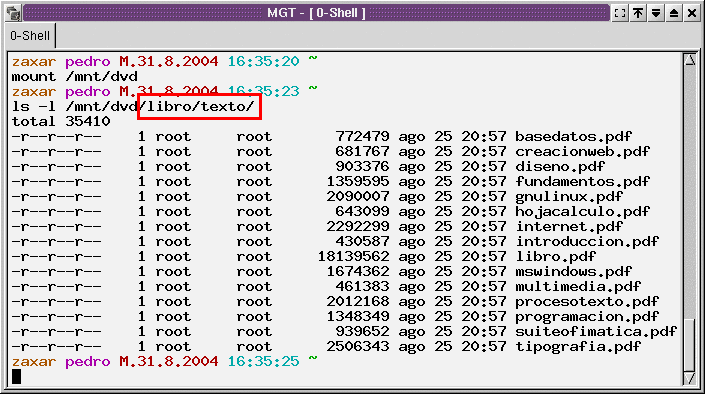Click the file name procesotexto.pdf
Screen dimensions: 705x394
coord(587,301)
